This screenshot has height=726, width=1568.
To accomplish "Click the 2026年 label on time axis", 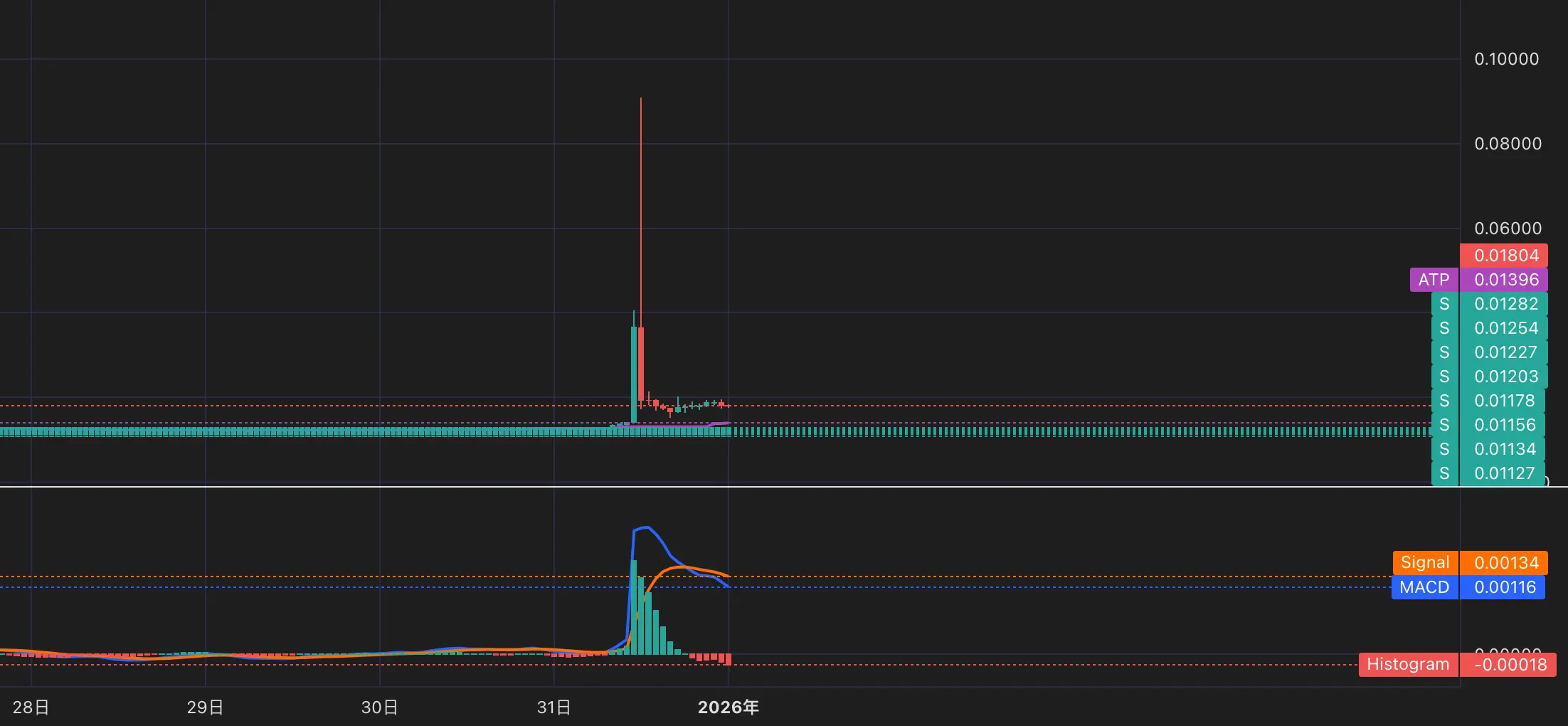I will coord(729,707).
